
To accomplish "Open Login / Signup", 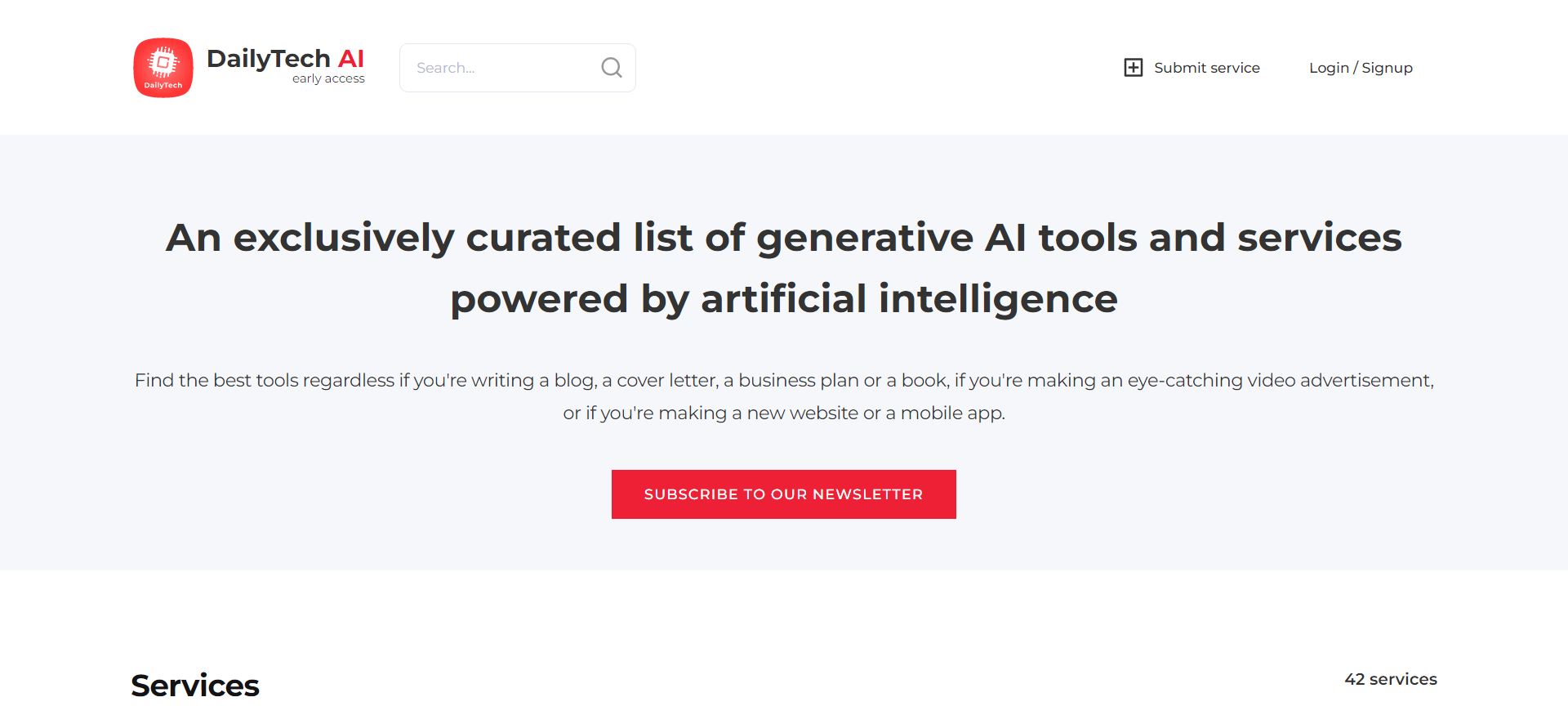I will click(x=1361, y=68).
